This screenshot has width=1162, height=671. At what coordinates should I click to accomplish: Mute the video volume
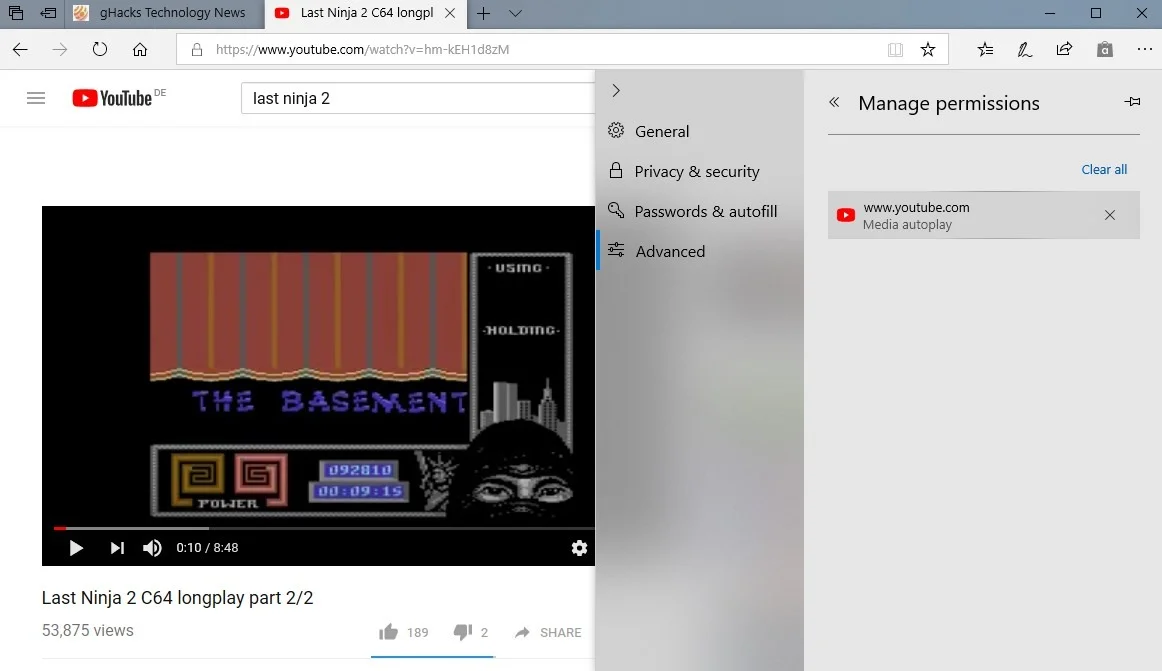(152, 548)
